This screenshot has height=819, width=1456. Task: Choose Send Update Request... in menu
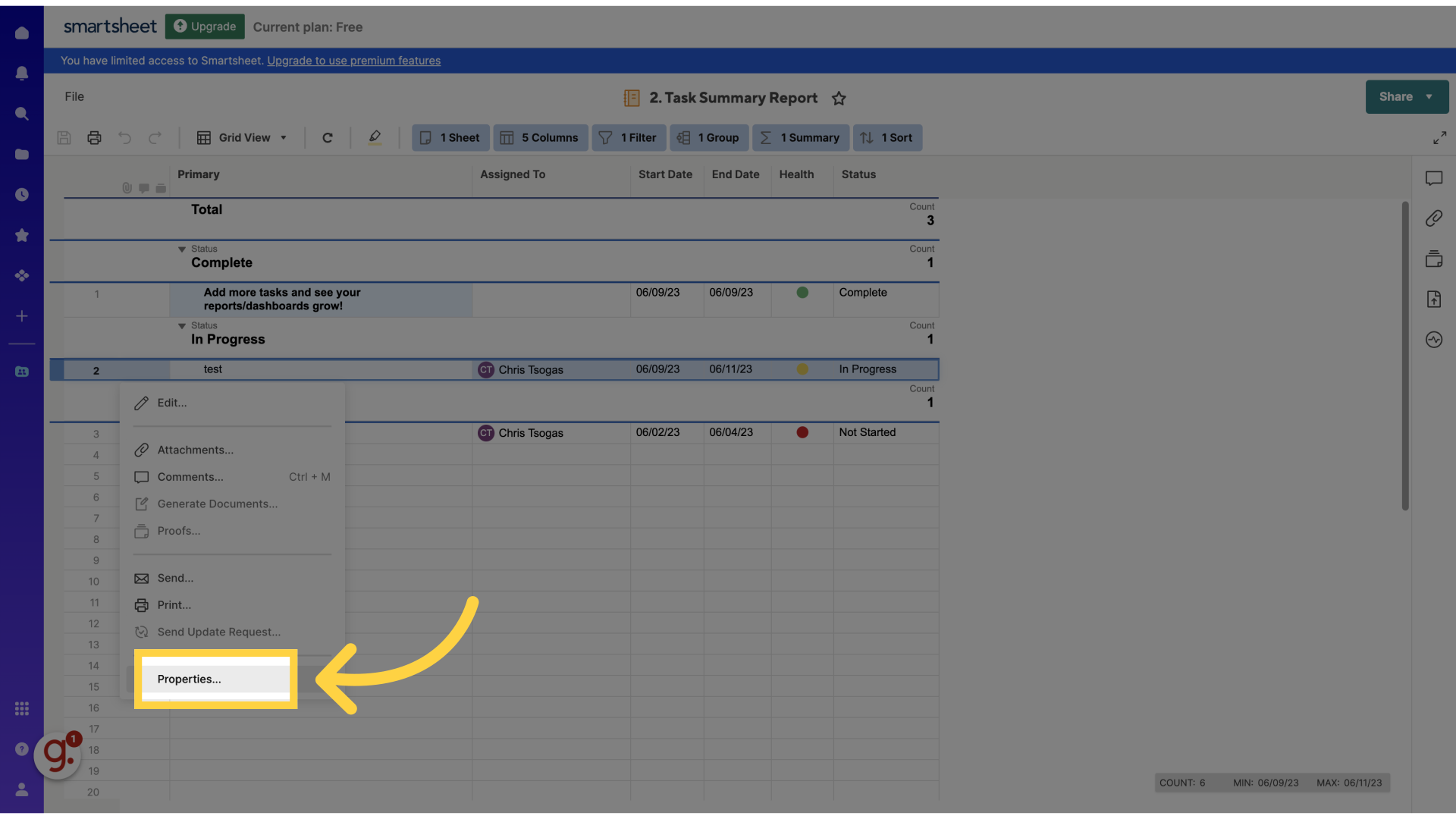pyautogui.click(x=232, y=632)
